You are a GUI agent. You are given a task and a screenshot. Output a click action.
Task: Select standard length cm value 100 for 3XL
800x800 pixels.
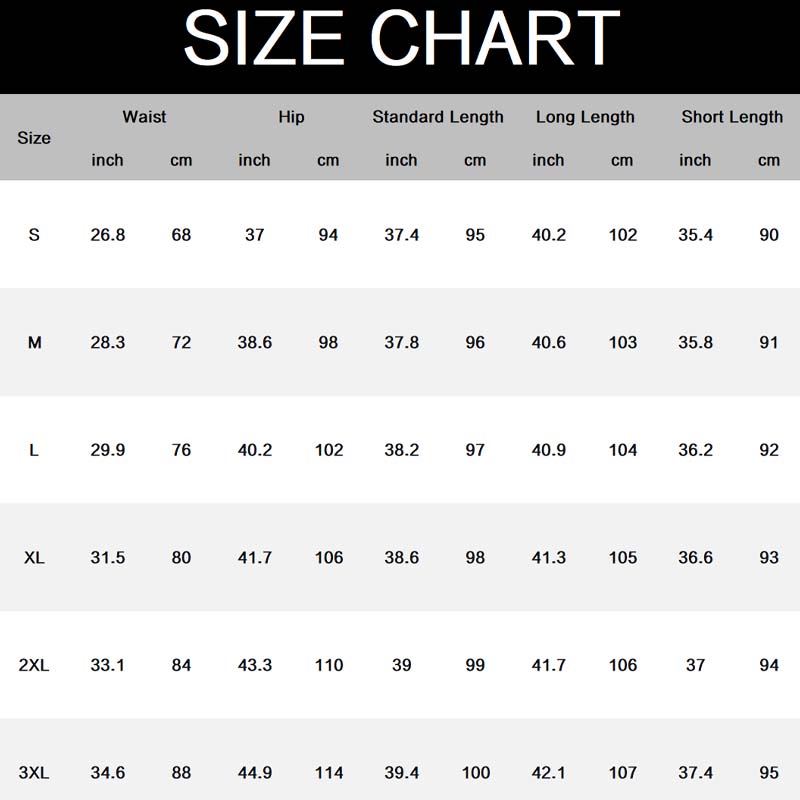click(x=475, y=772)
